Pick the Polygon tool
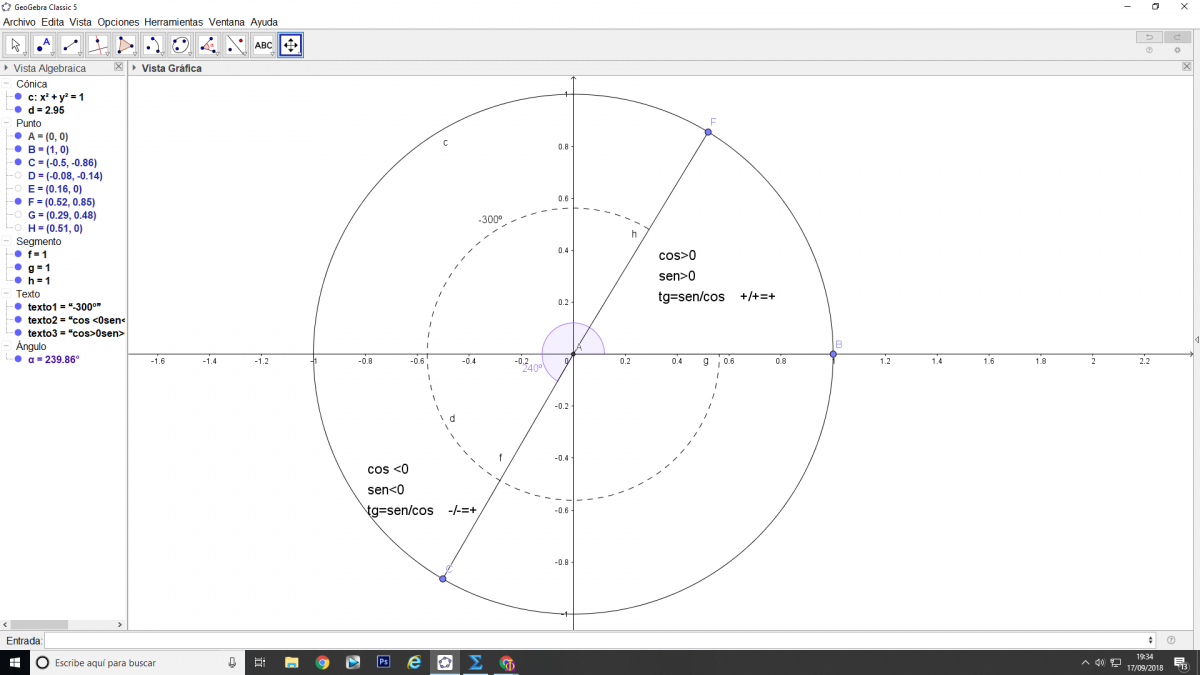 [x=125, y=45]
